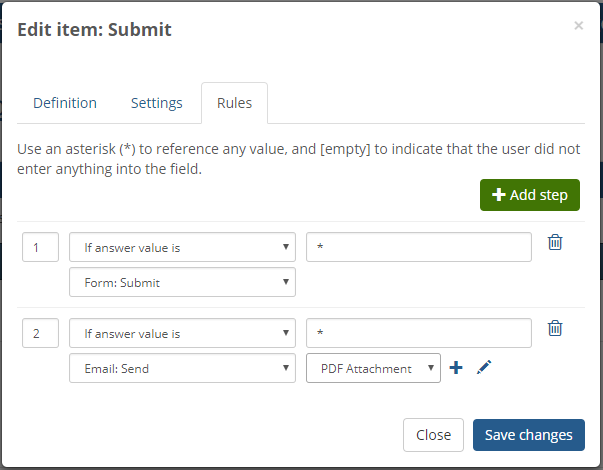The height and width of the screenshot is (470, 603).
Task: Expand the 'Form: Submit' action dropdown
Action: coord(182,282)
